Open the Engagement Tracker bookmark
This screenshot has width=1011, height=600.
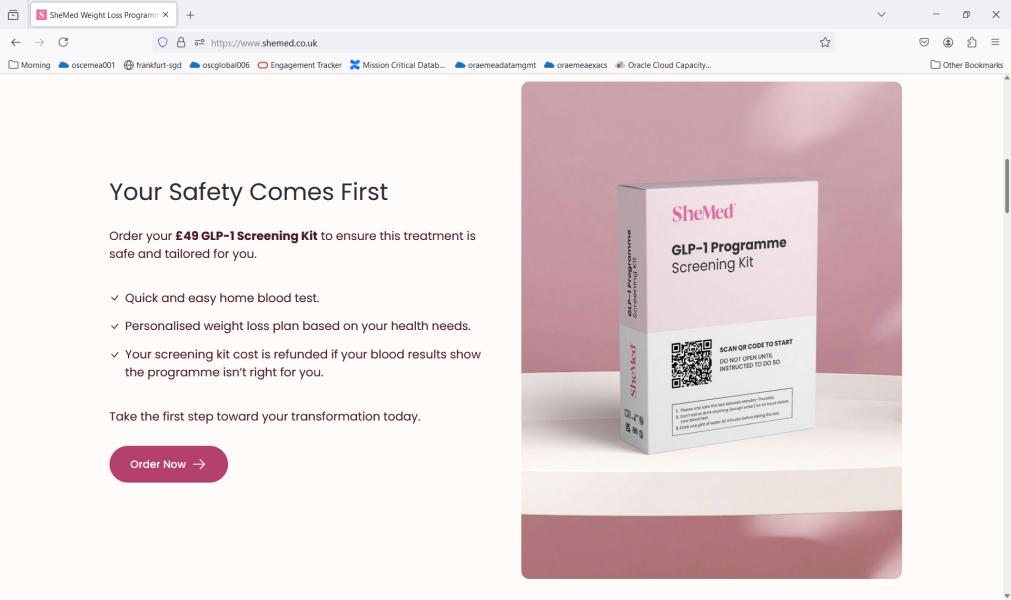tap(299, 65)
